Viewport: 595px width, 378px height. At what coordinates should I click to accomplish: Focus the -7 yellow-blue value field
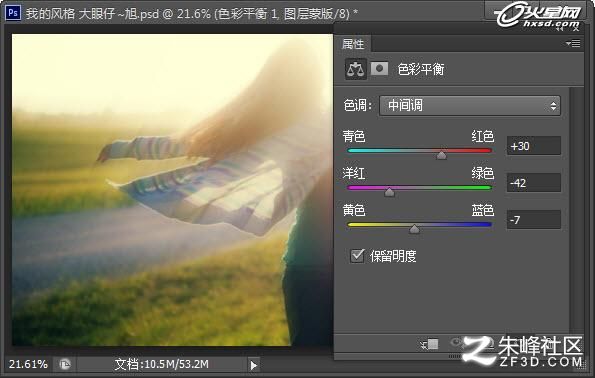coord(534,220)
